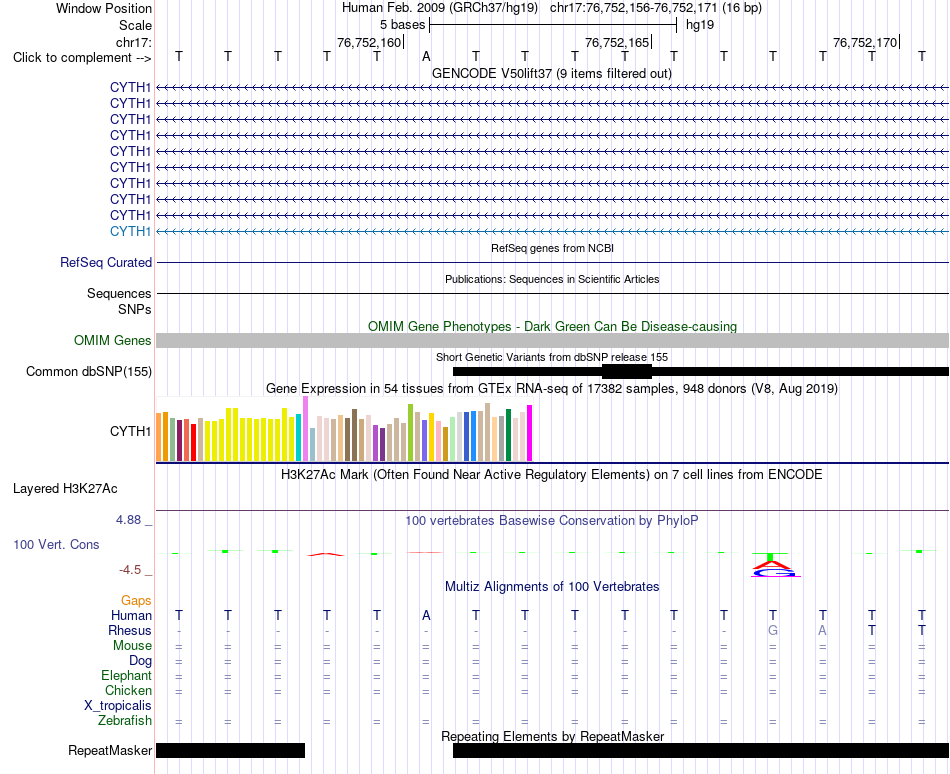Click the GENCODE V50lift37 track title
The height and width of the screenshot is (774, 950).
pyautogui.click(x=551, y=74)
